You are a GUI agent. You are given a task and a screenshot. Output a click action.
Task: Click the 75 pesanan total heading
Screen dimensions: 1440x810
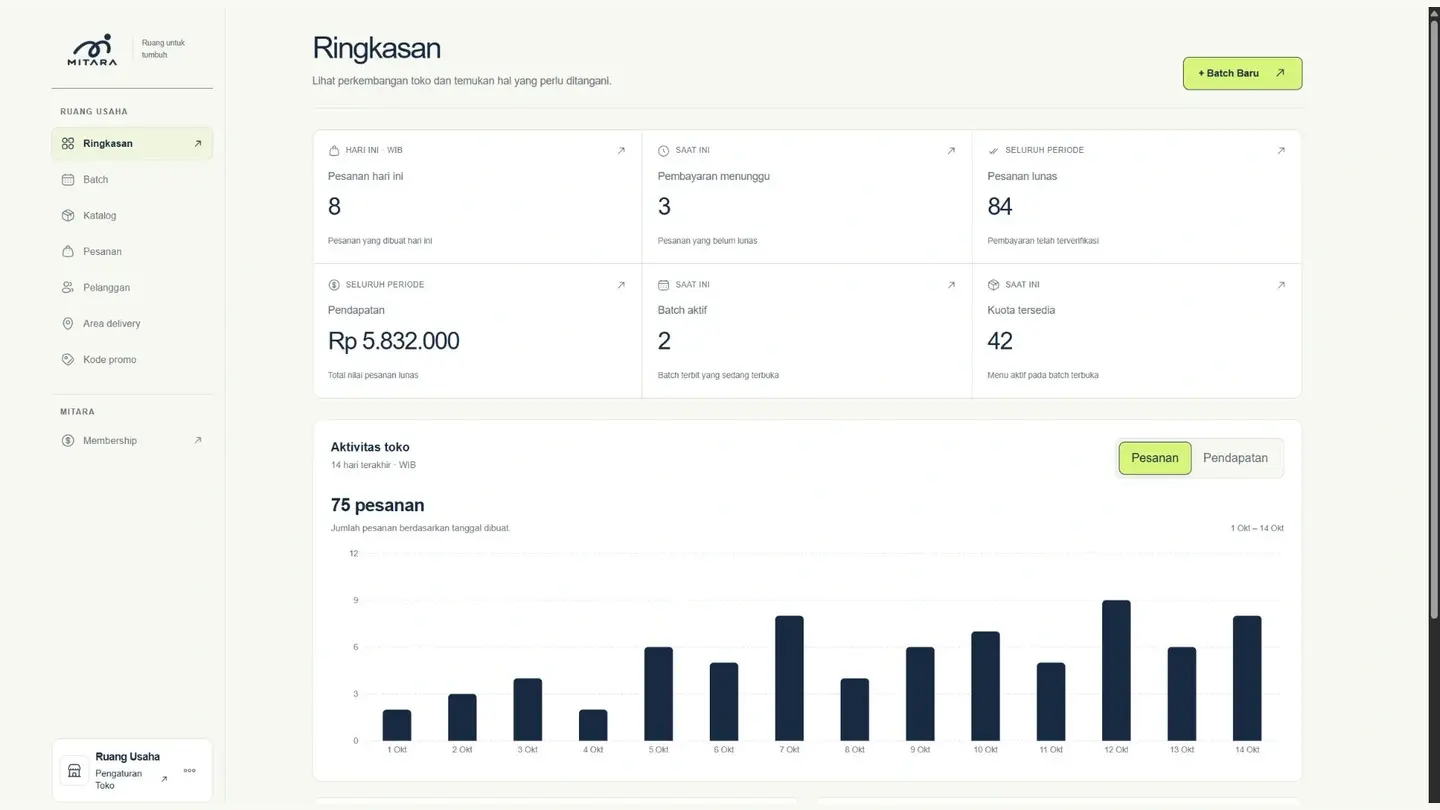(378, 505)
